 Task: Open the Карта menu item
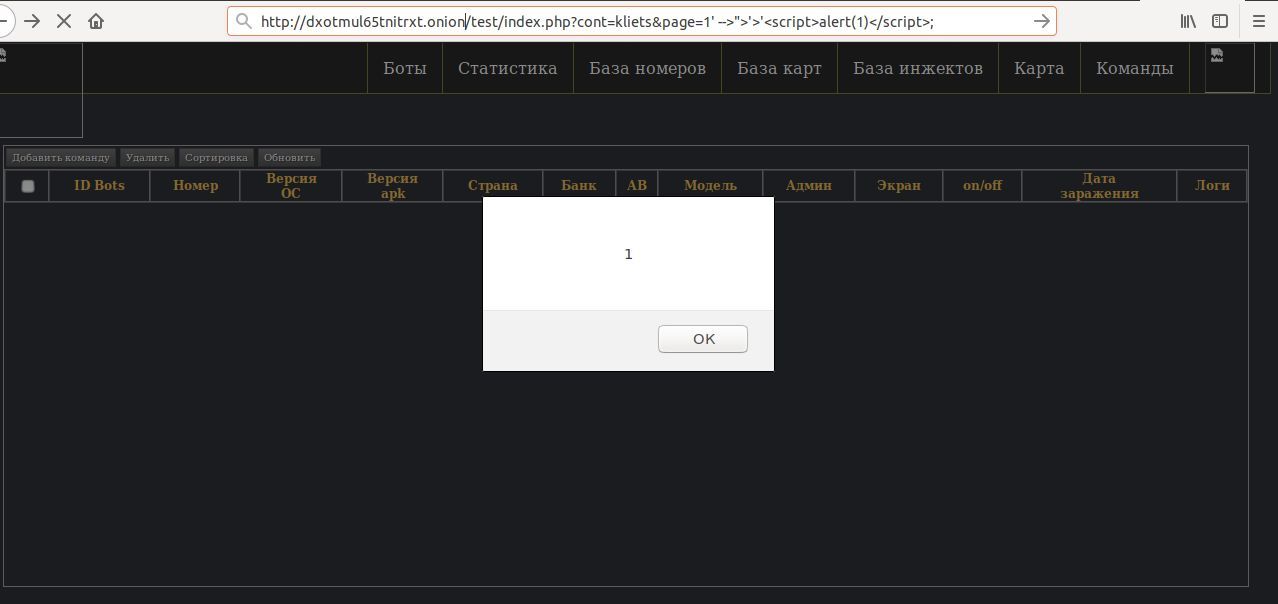click(x=1039, y=68)
